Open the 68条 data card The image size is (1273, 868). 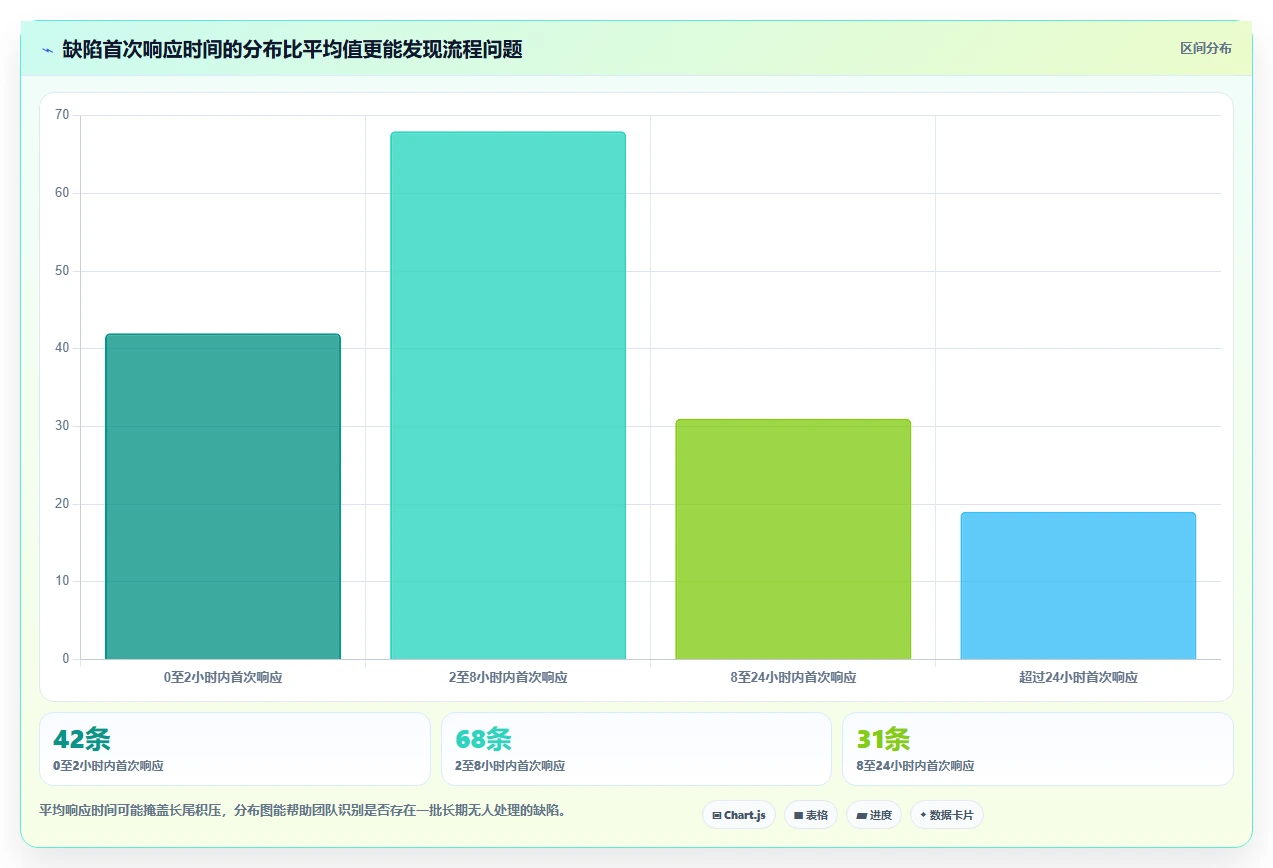636,749
